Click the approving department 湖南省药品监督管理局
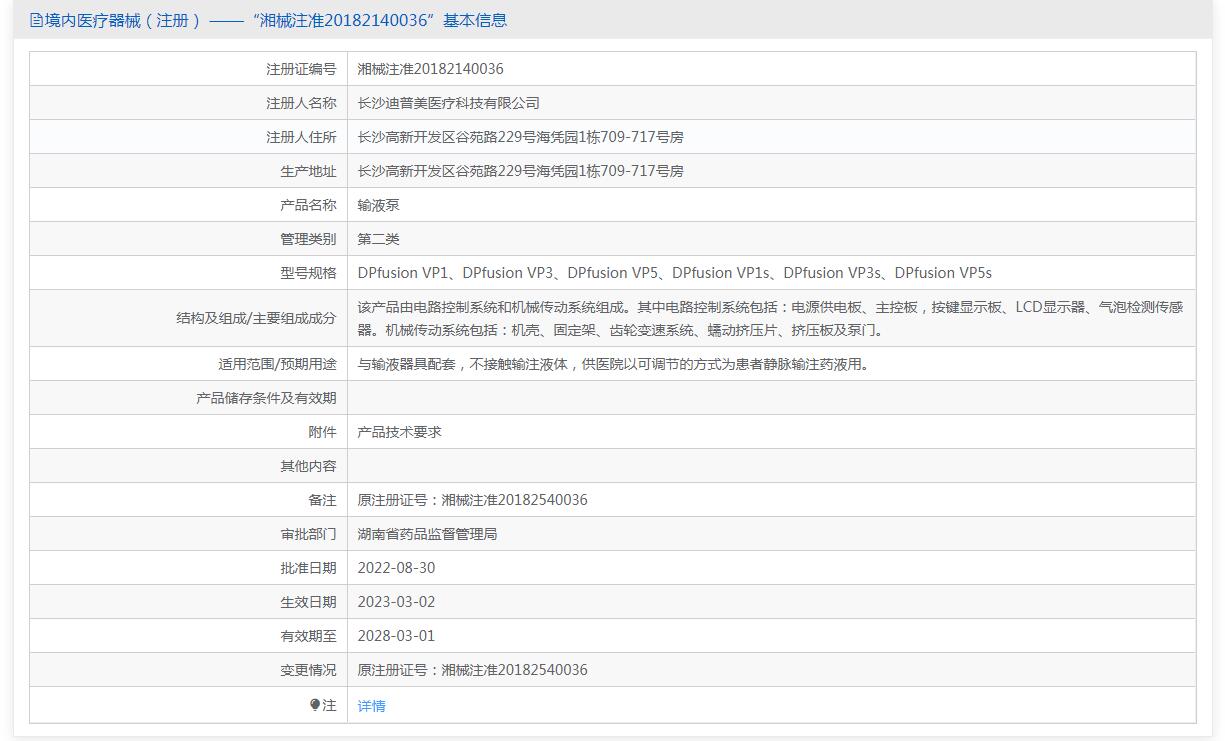The image size is (1225, 741). [x=427, y=534]
